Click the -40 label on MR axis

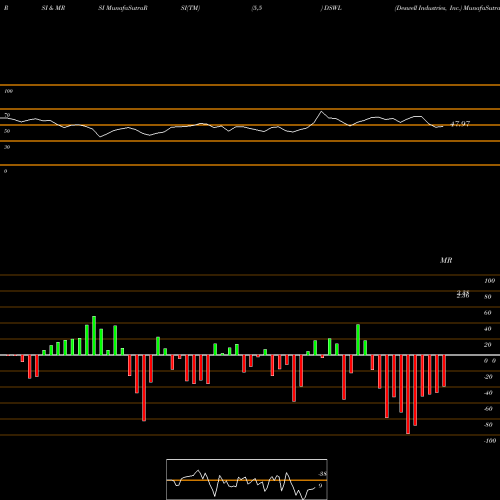point(488,393)
